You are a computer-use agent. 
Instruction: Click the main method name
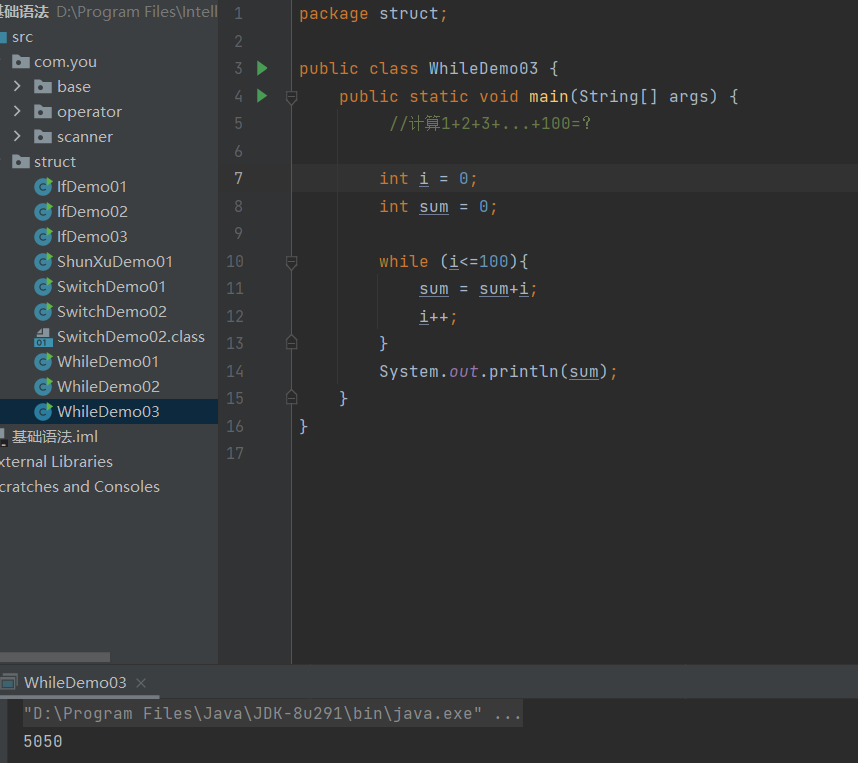pos(549,96)
